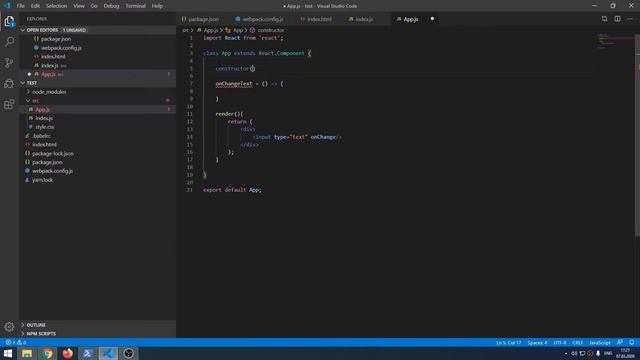Open App.js under src folder

[x=42, y=109]
